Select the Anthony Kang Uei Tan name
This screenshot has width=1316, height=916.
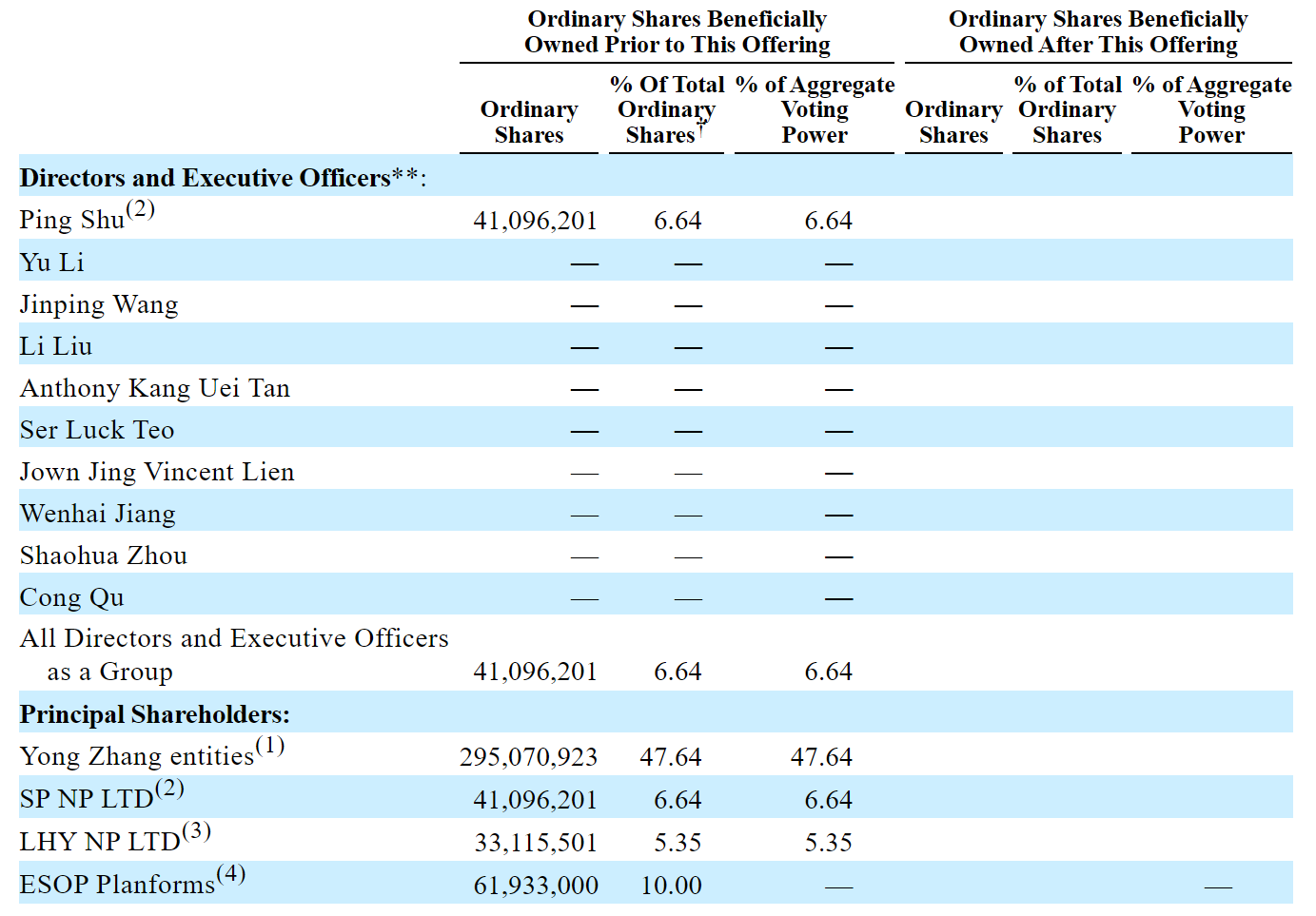[x=155, y=388]
